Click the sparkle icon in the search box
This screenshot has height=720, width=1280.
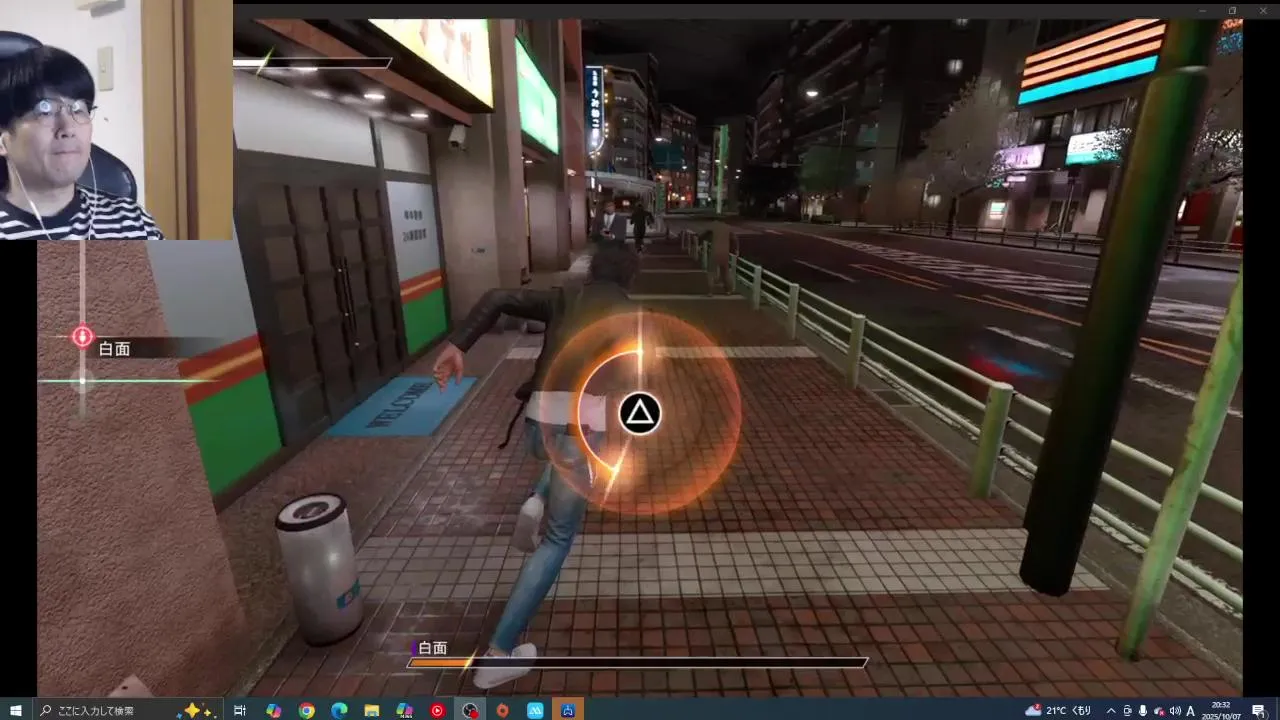[x=197, y=710]
